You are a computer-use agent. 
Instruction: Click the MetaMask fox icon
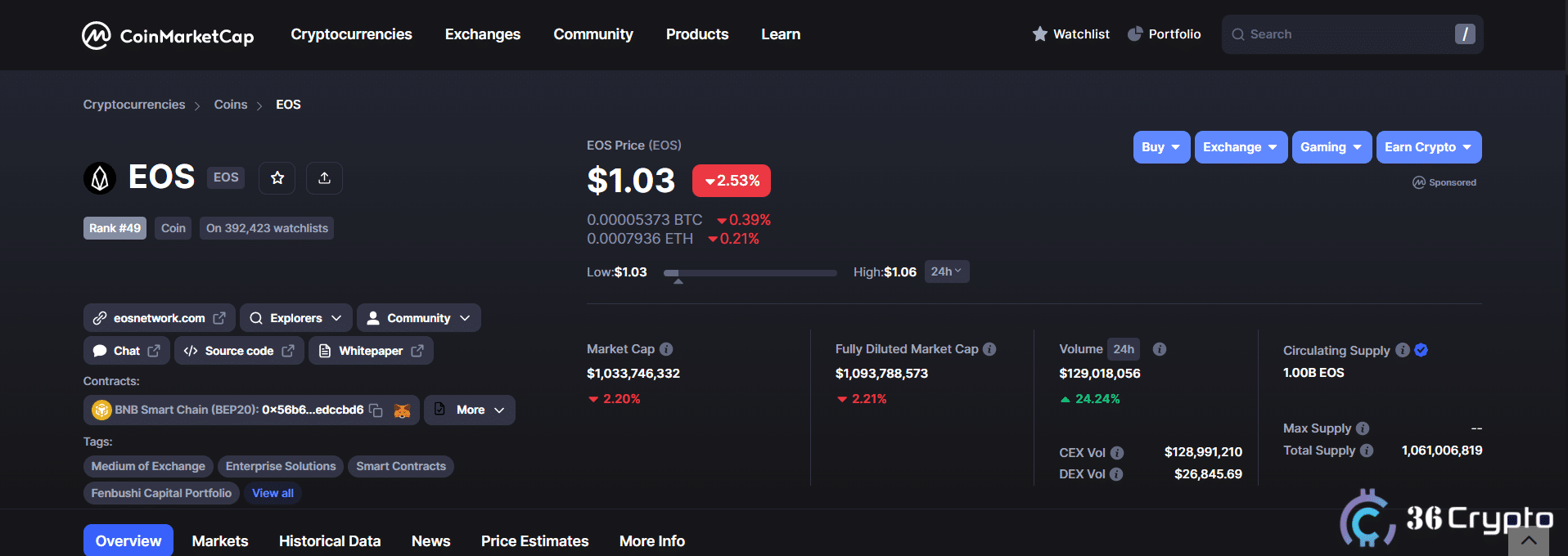pos(402,410)
